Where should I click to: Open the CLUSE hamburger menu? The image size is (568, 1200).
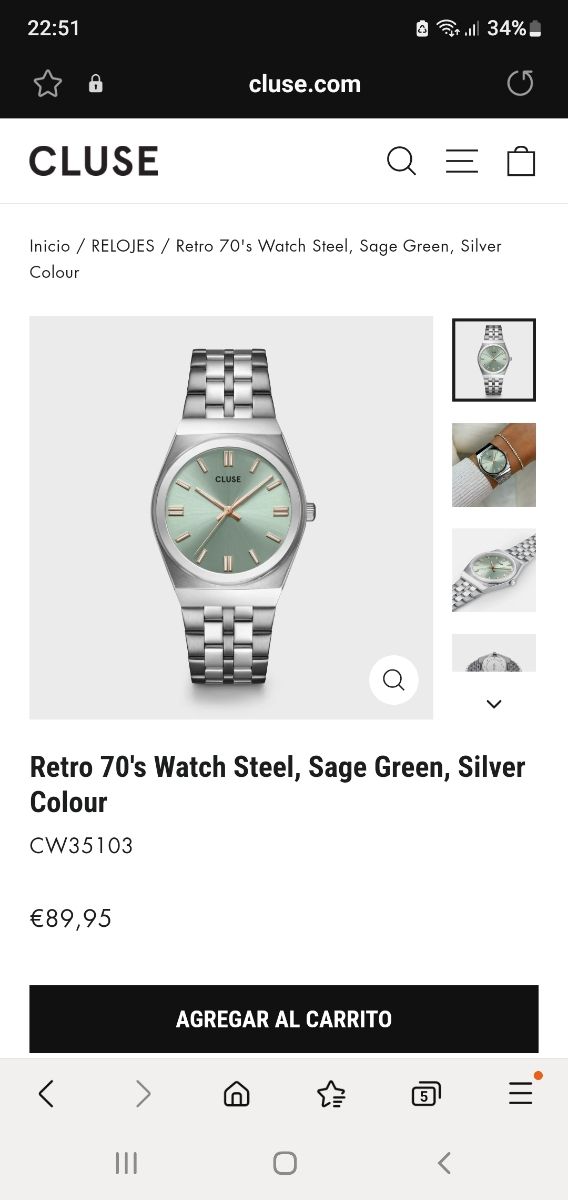point(461,161)
